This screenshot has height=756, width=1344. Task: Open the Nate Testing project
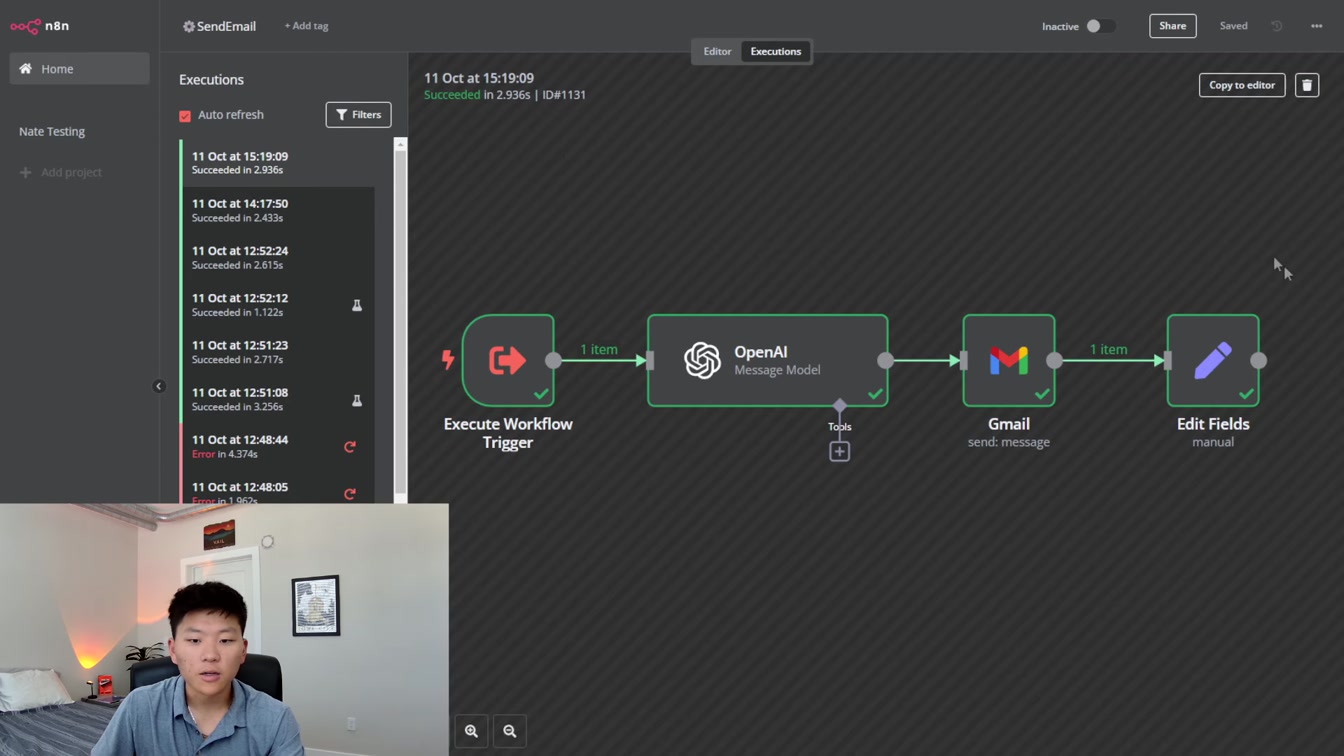pos(52,131)
